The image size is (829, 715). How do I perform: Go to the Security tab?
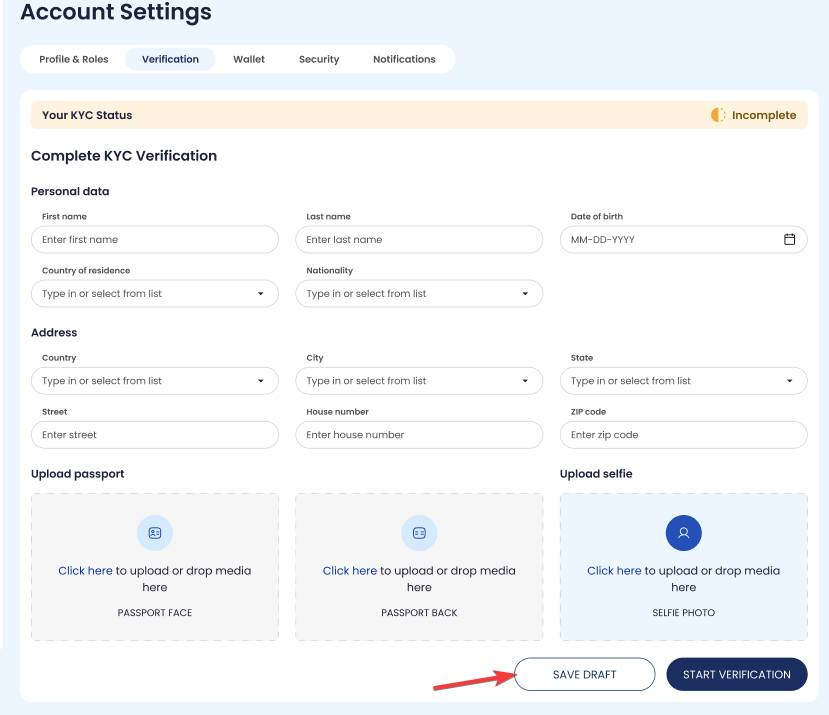point(319,59)
